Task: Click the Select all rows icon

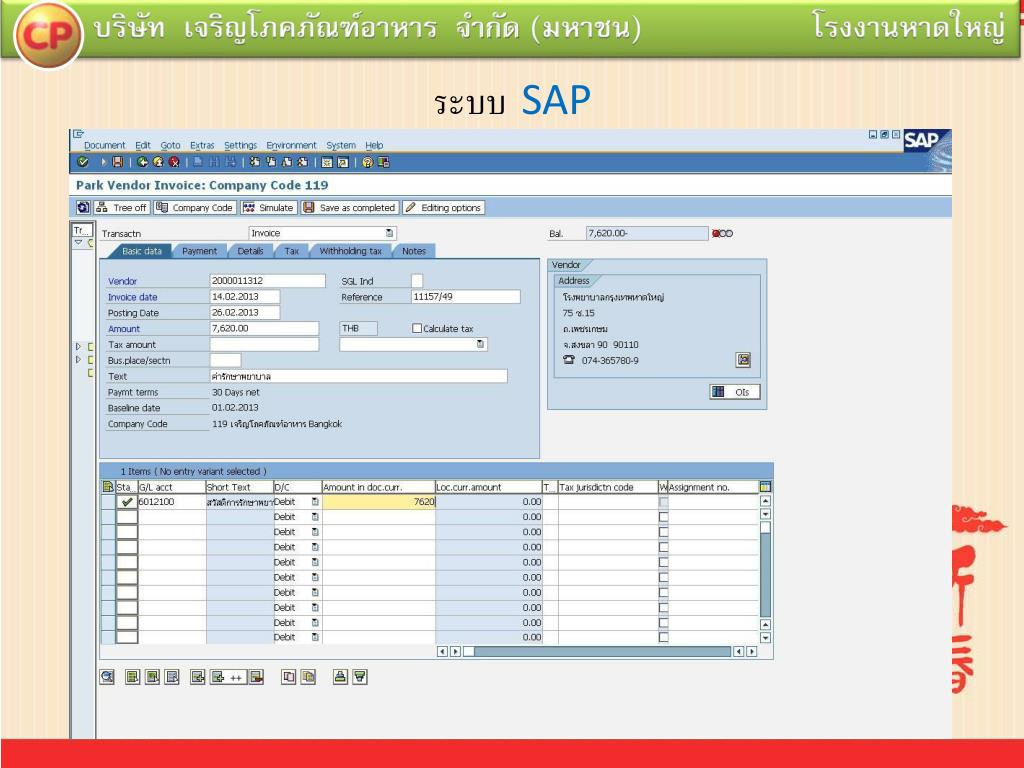Action: point(133,677)
